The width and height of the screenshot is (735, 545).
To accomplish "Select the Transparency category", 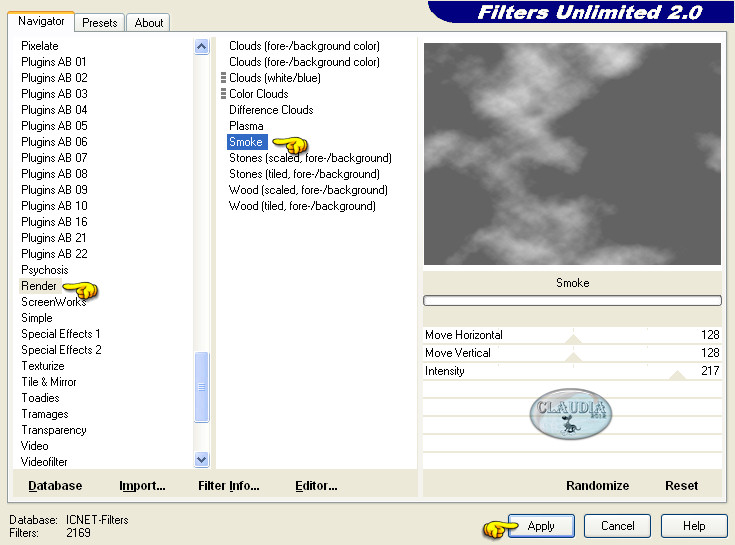I will point(53,430).
